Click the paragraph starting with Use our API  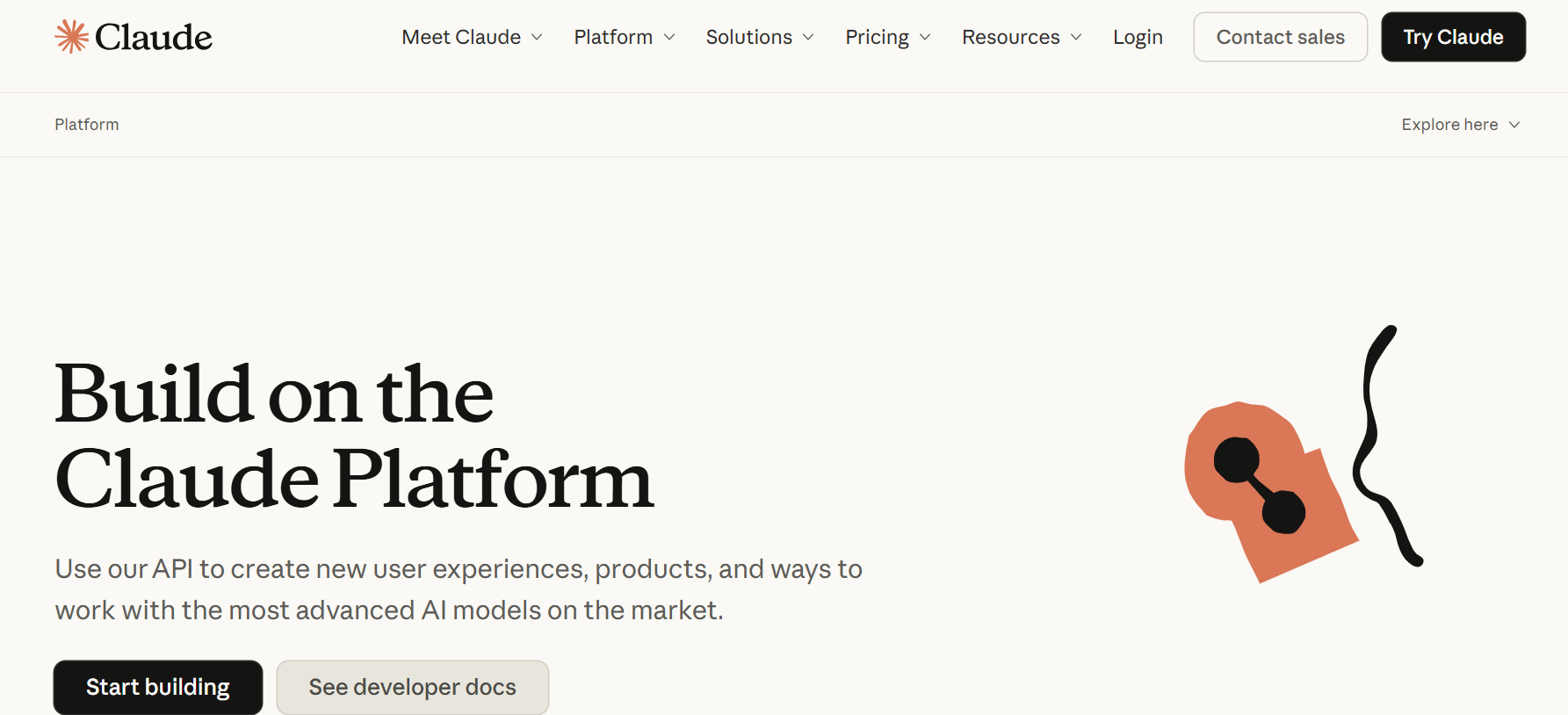459,589
